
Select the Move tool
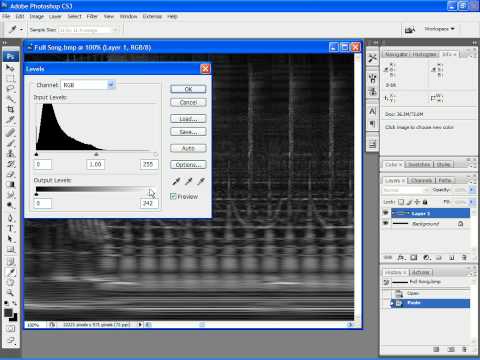coord(10,68)
